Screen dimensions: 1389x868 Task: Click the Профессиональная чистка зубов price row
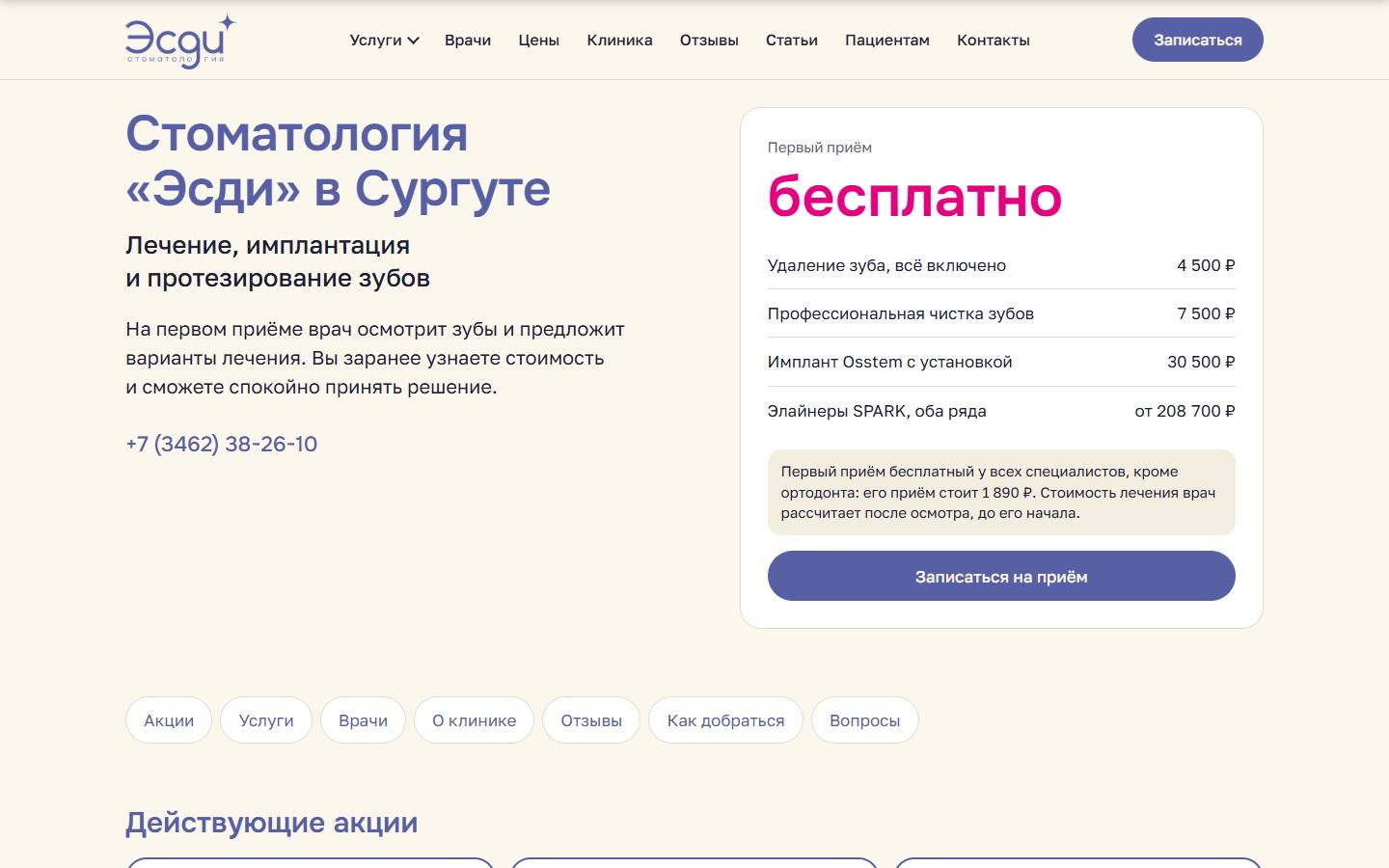(1001, 313)
